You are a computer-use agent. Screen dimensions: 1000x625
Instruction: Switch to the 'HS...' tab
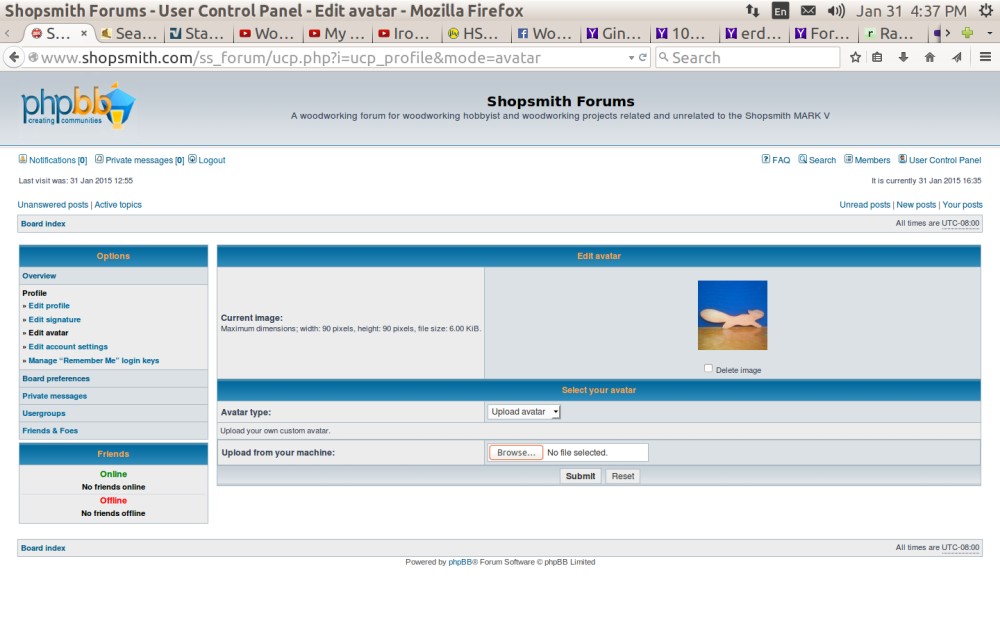click(x=475, y=33)
